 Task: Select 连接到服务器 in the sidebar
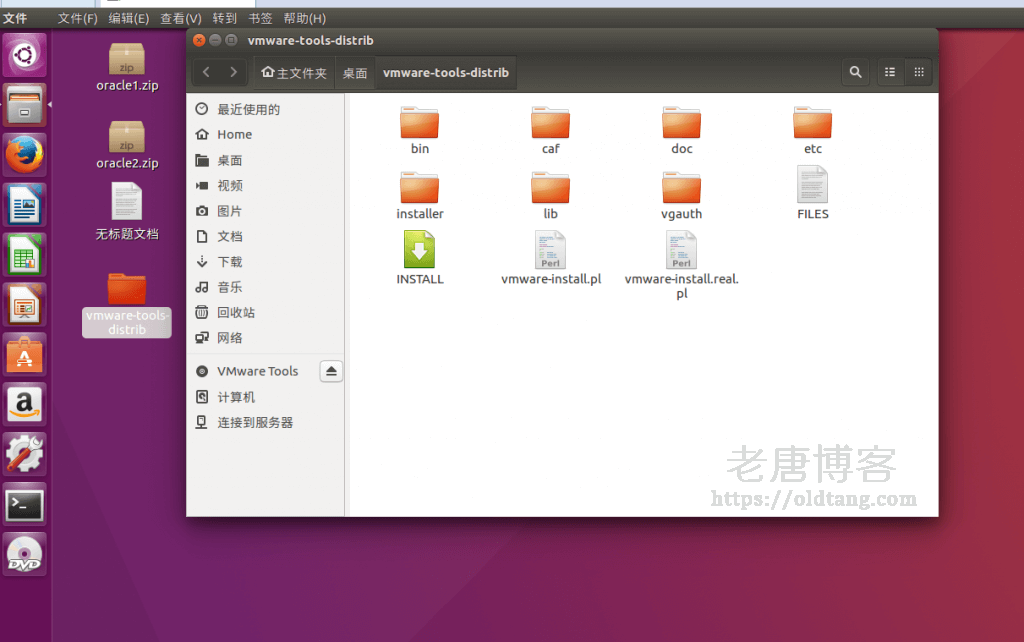coord(255,423)
